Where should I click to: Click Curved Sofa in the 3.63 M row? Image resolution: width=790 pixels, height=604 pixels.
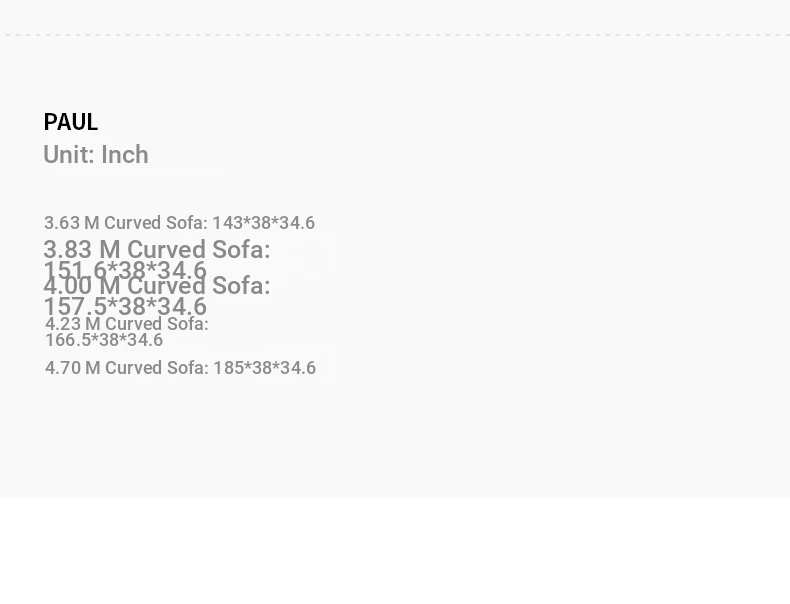155,223
